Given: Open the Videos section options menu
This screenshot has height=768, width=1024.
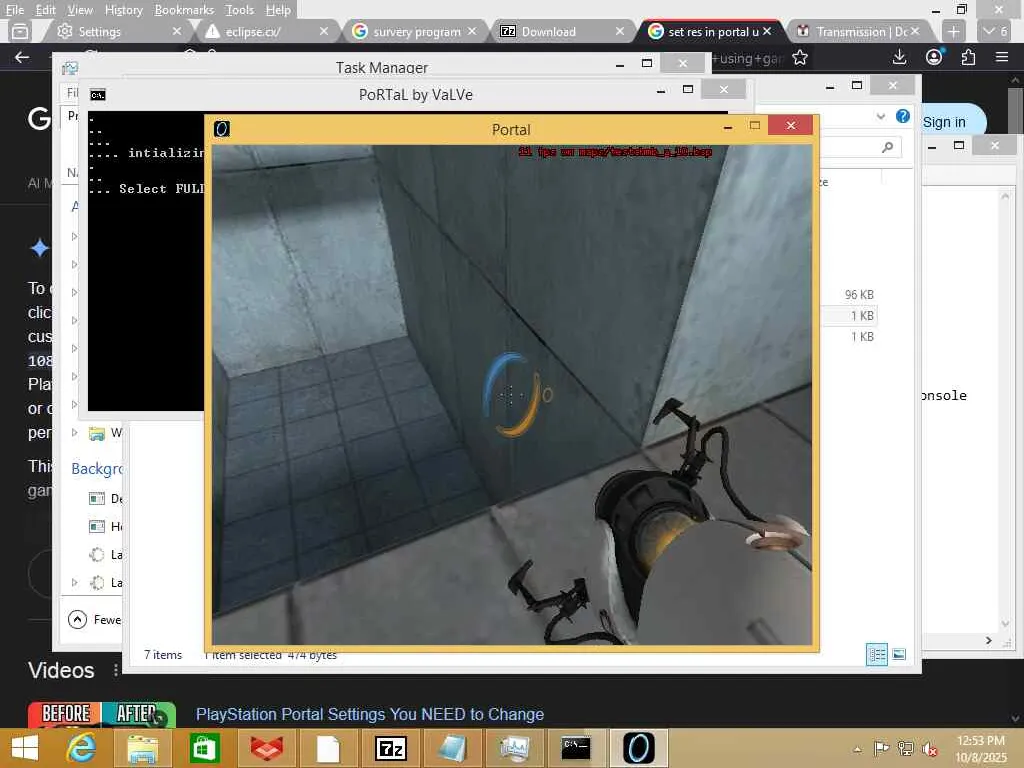Looking at the screenshot, I should click(x=116, y=670).
